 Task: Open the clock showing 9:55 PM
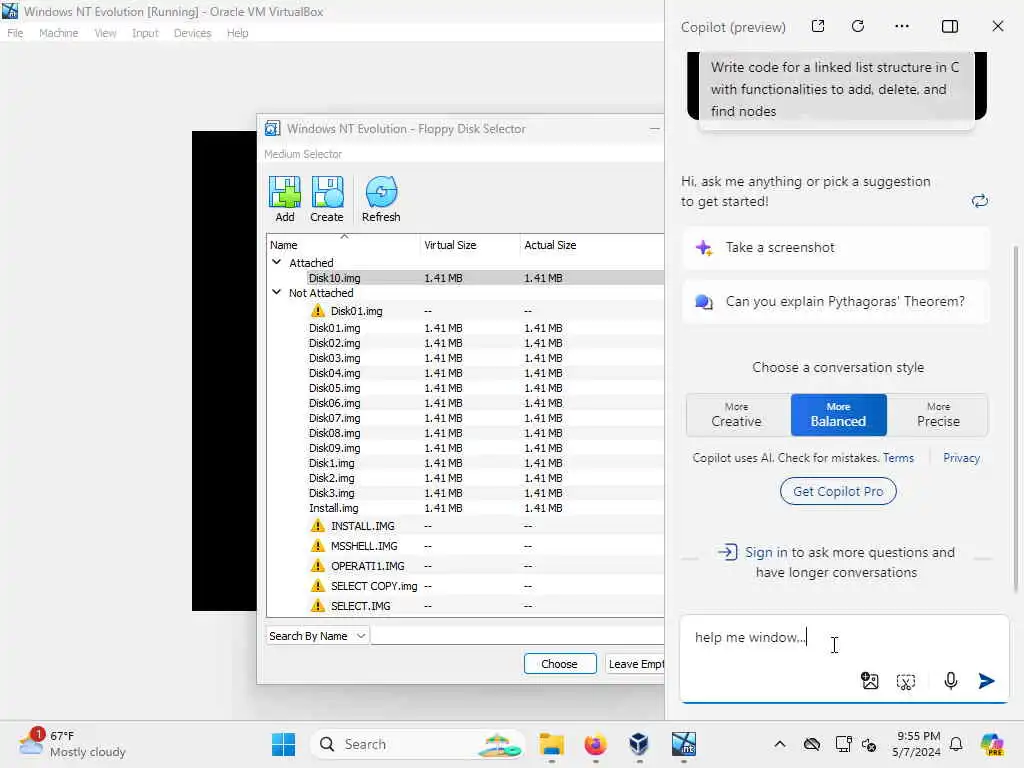918,744
